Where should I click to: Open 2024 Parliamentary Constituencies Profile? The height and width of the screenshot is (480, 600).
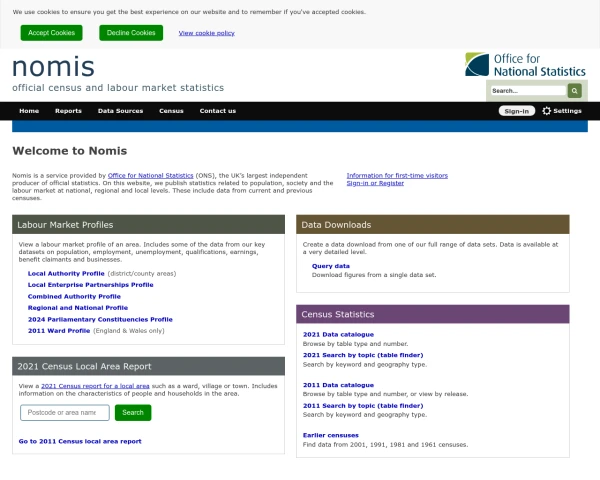click(100, 319)
